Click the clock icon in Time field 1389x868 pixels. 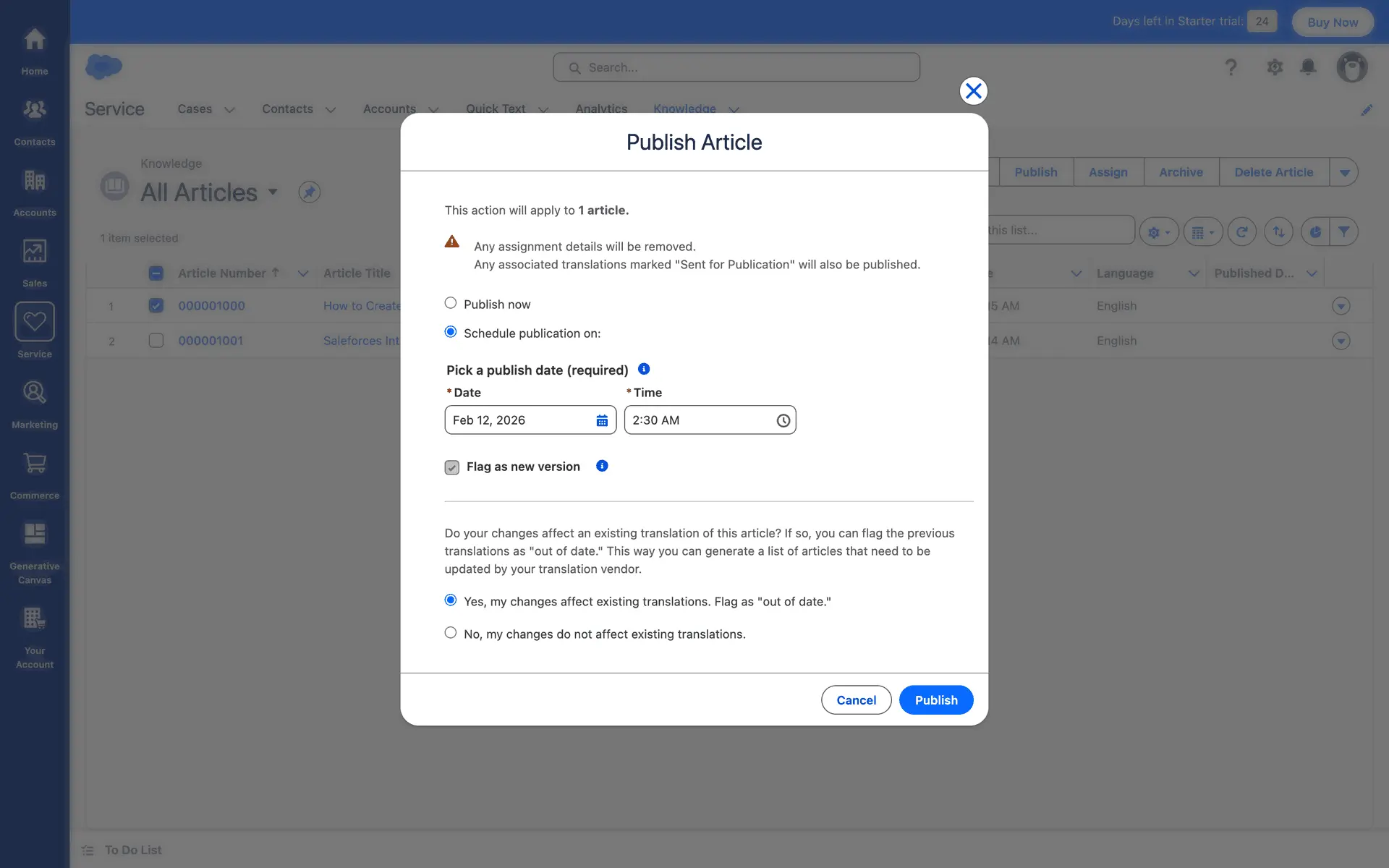tap(783, 420)
